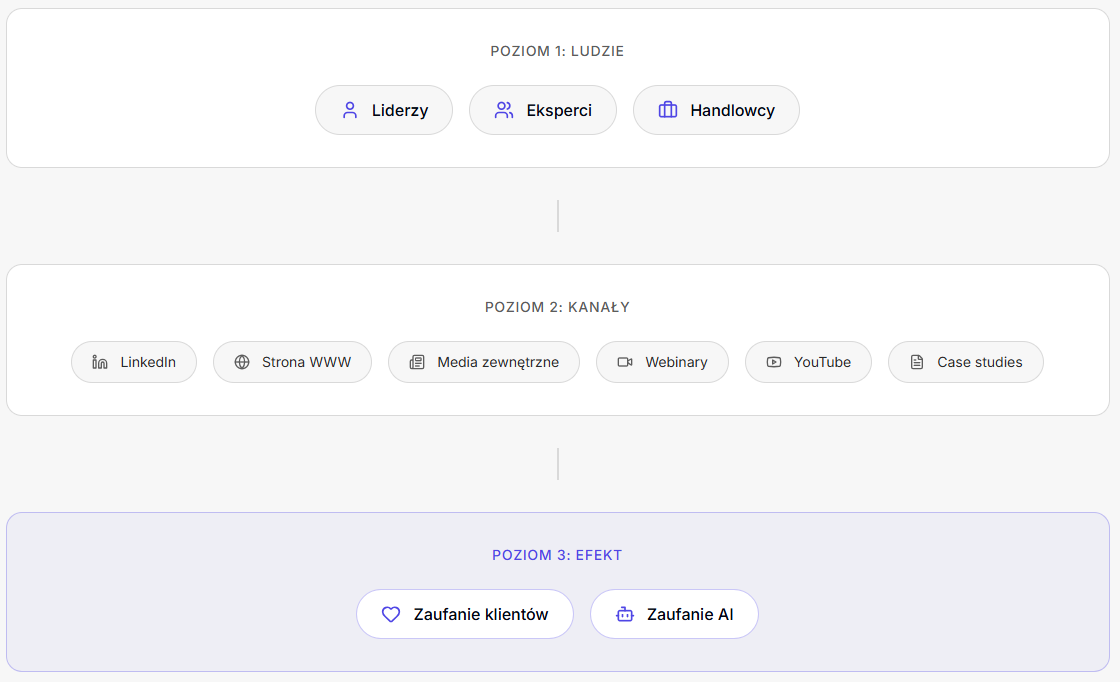Click the people icon beside Eksperci
1120x682 pixels.
[504, 110]
